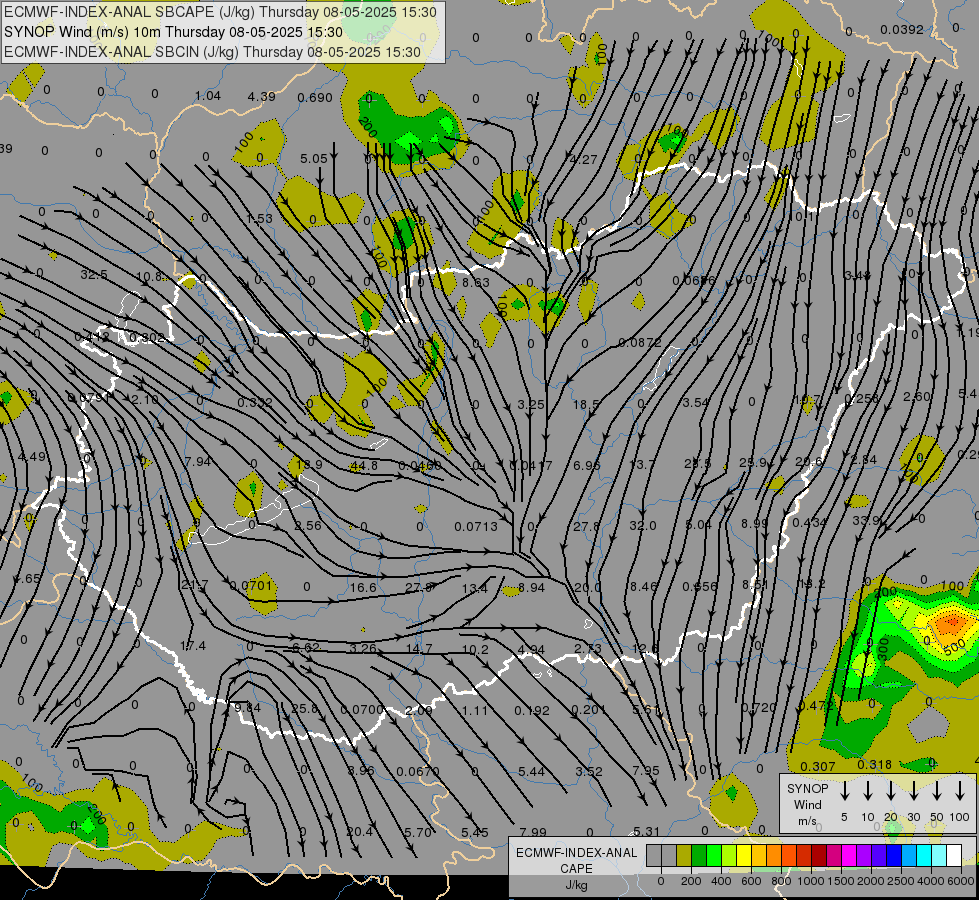Click the map value 0.0701

pyautogui.click(x=251, y=585)
